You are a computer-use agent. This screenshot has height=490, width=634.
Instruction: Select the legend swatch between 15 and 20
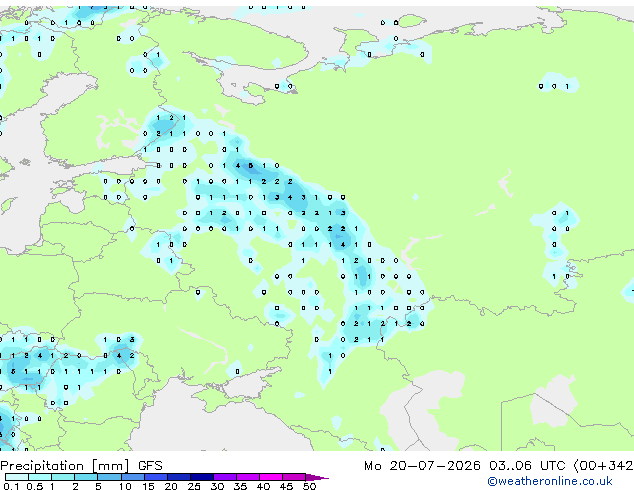pos(155,477)
